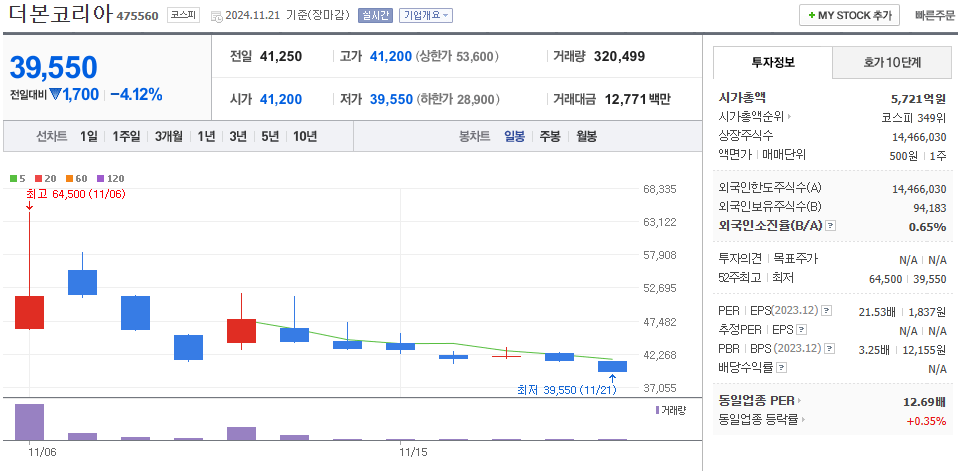The height and width of the screenshot is (471, 958).
Task: Open help icon next to 배당수익률
Action: click(x=781, y=368)
